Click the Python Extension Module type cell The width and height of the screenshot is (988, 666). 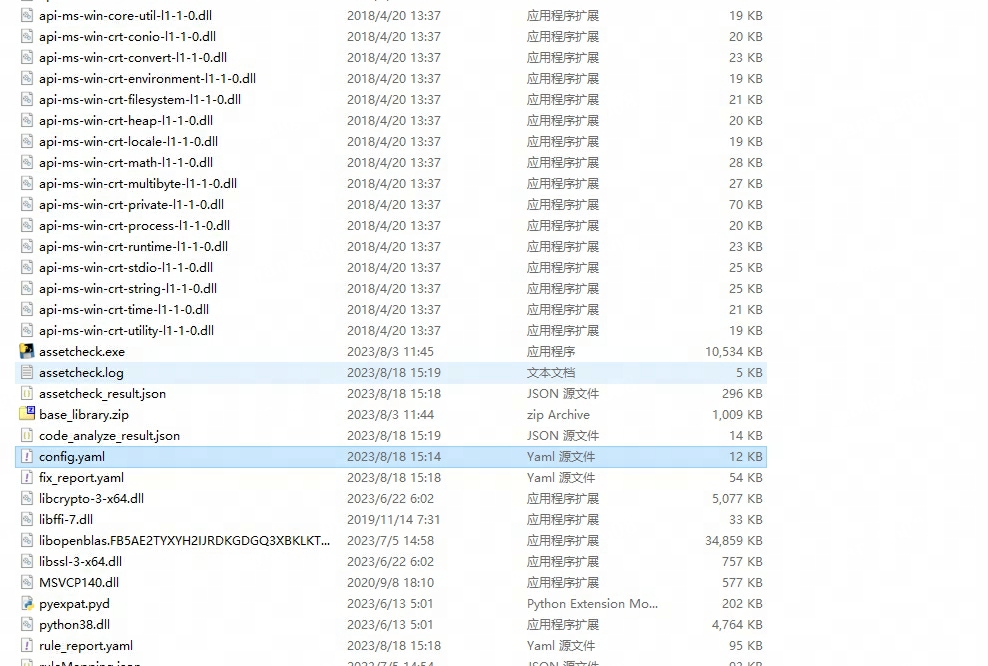tap(592, 603)
